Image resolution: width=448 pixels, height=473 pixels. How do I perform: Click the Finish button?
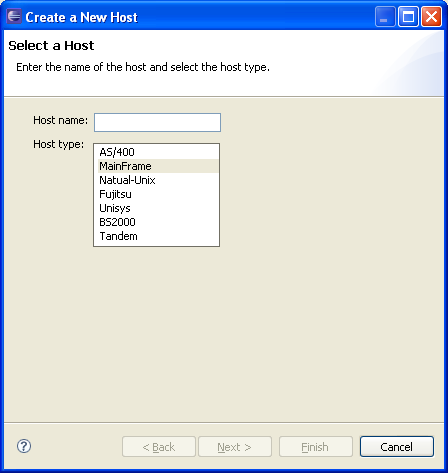pos(316,447)
